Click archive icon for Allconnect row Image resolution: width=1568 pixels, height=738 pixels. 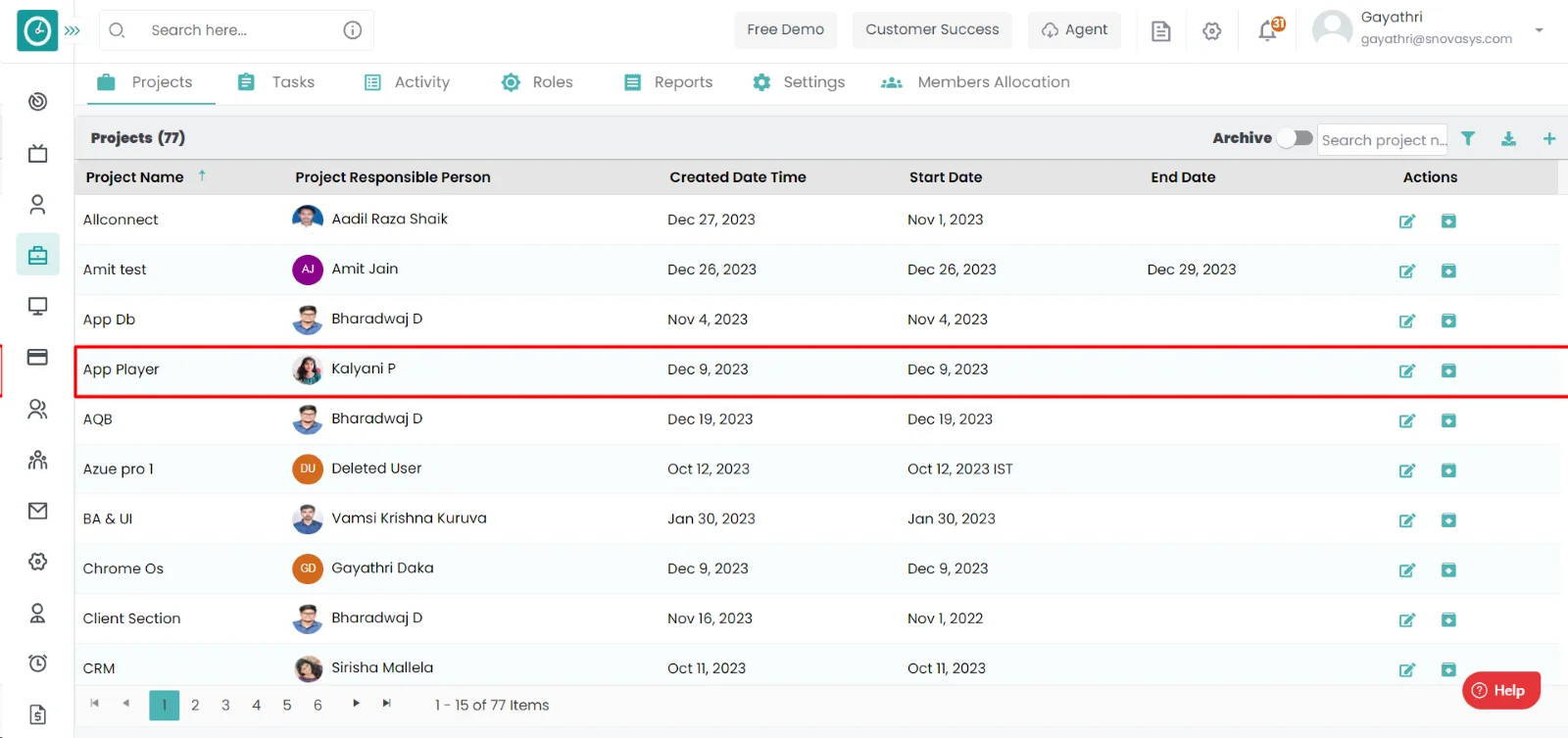pyautogui.click(x=1448, y=221)
